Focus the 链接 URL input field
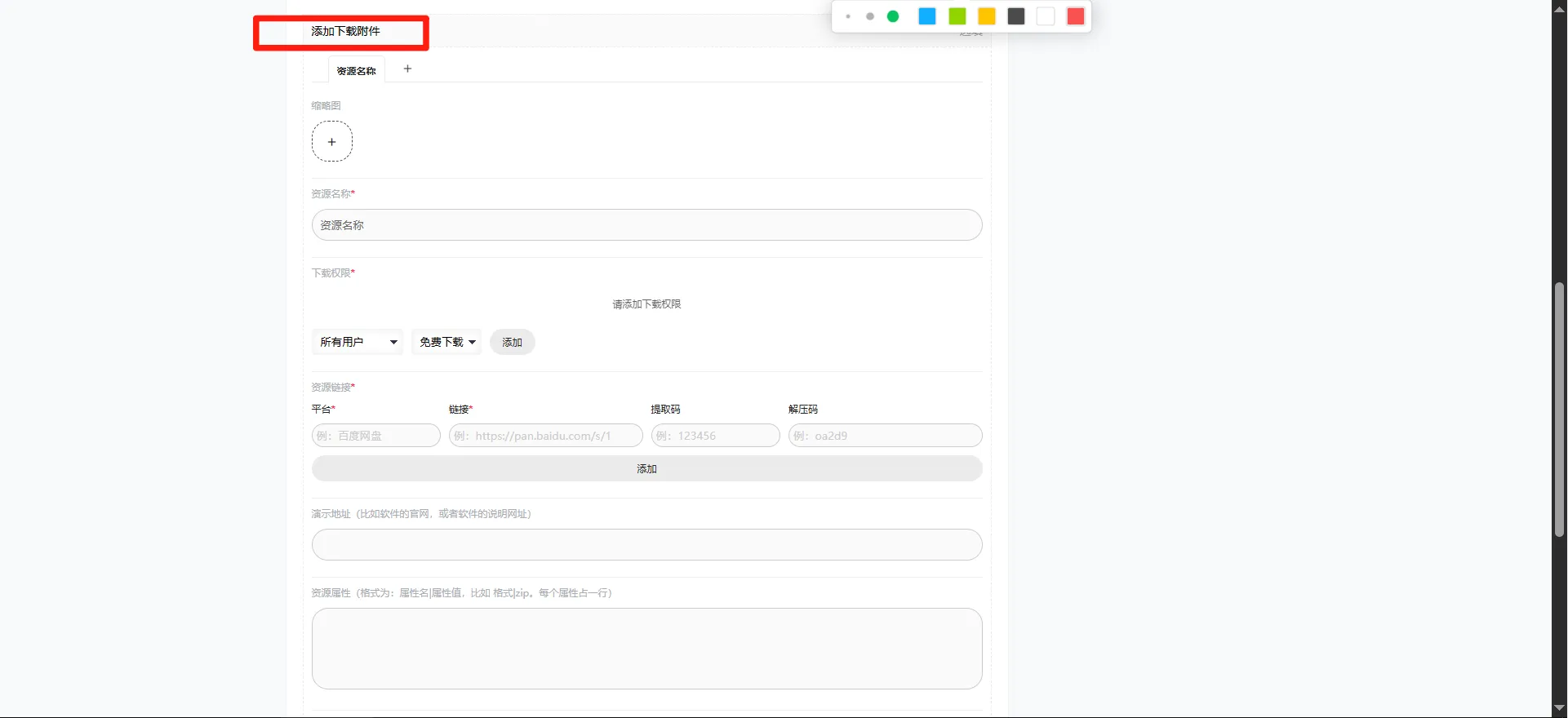1568x718 pixels. tap(546, 436)
